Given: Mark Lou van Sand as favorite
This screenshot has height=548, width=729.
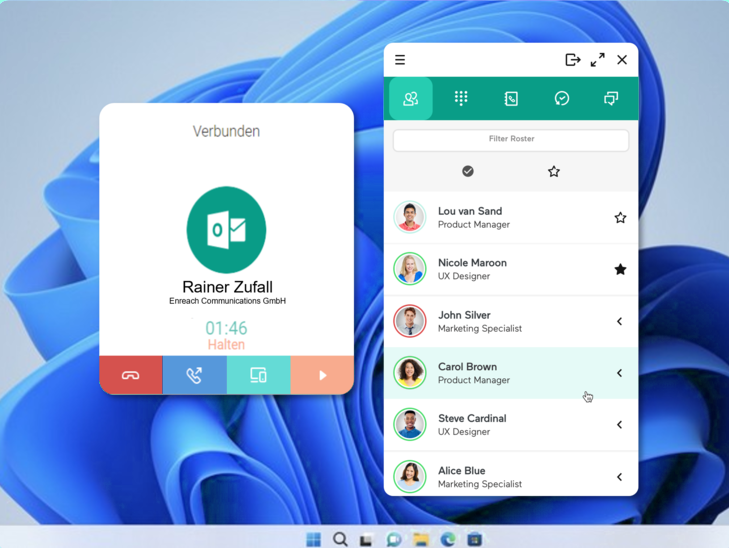Looking at the screenshot, I should tap(620, 218).
